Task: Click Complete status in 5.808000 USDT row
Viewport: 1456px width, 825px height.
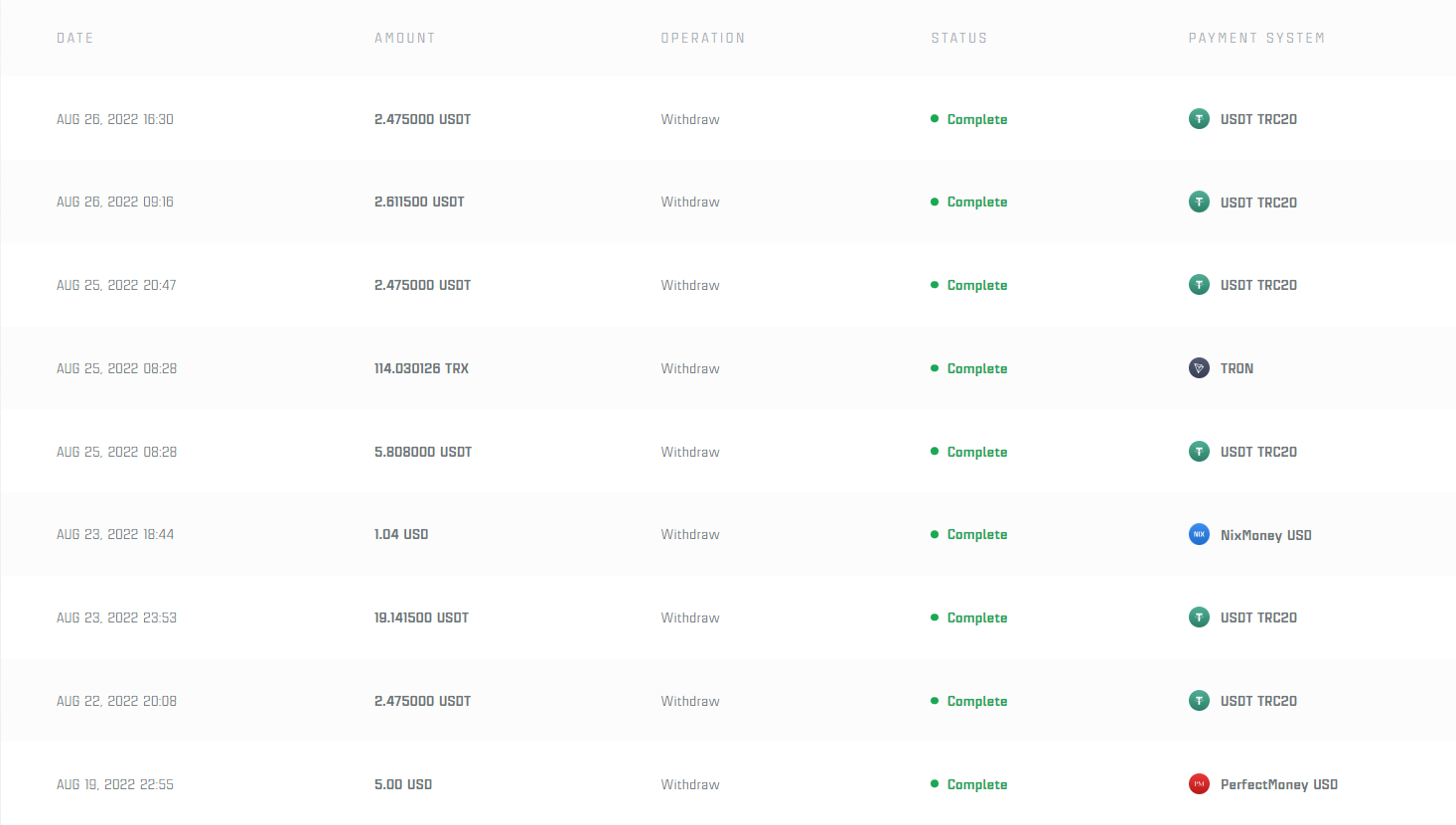Action: 977,452
